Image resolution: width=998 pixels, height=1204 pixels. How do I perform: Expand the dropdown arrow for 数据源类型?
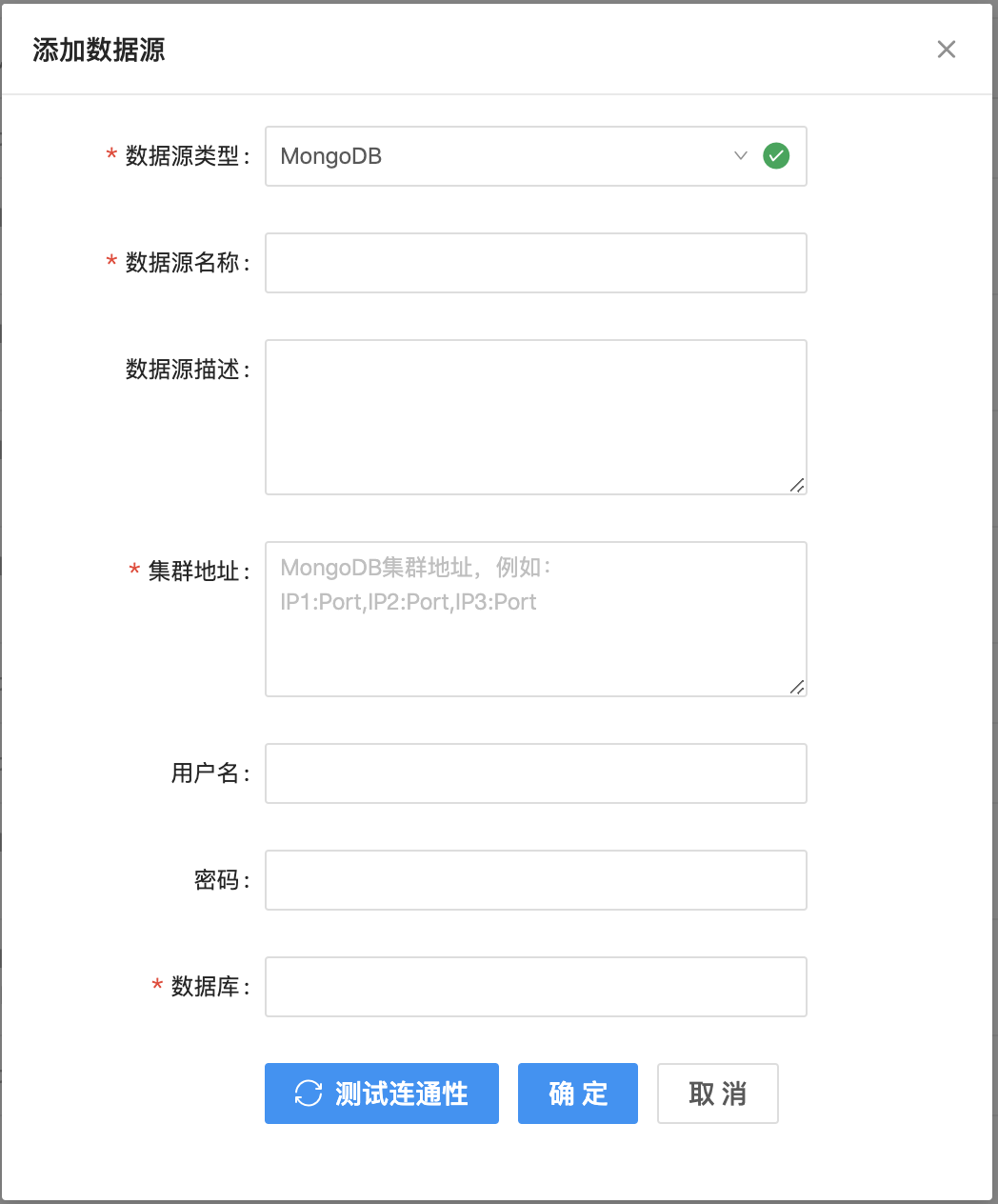[740, 155]
